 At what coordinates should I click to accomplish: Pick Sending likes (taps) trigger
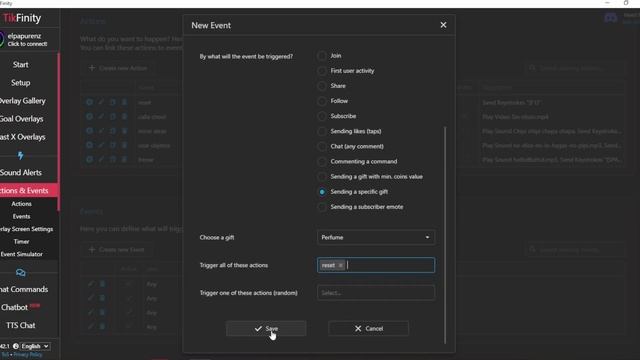[x=322, y=131]
